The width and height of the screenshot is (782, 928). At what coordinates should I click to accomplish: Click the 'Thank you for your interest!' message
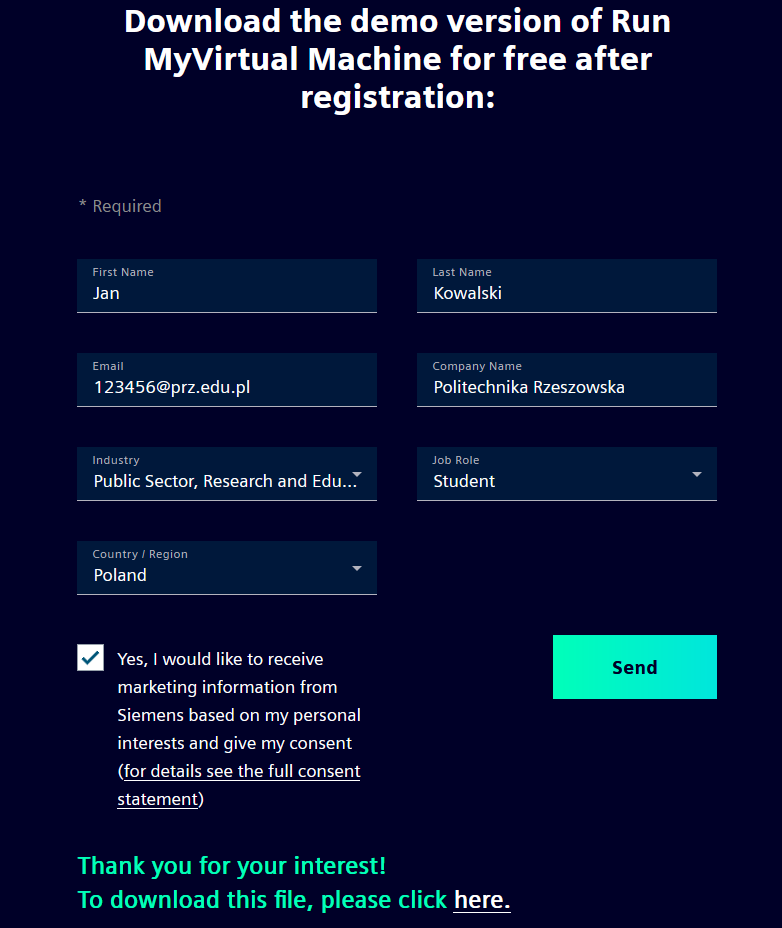[232, 865]
